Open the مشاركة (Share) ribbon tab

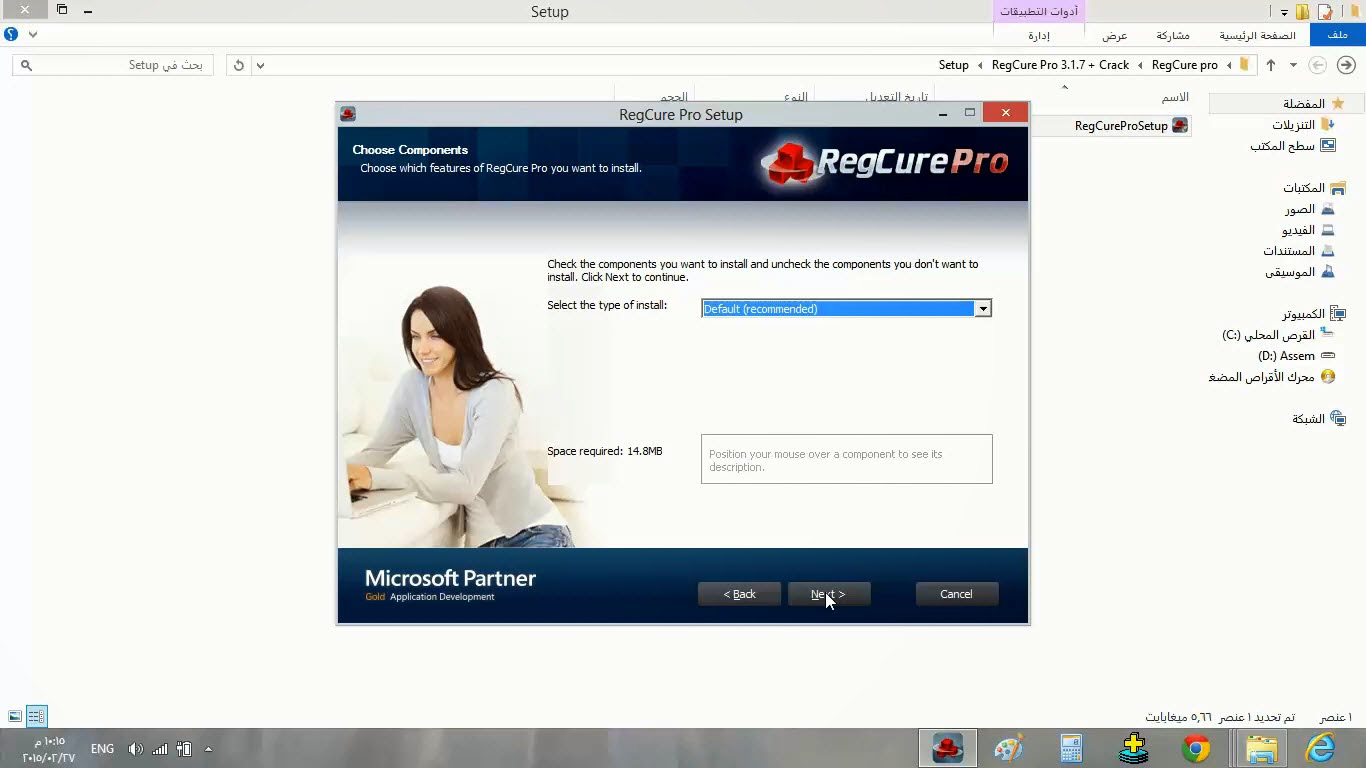[x=1173, y=35]
